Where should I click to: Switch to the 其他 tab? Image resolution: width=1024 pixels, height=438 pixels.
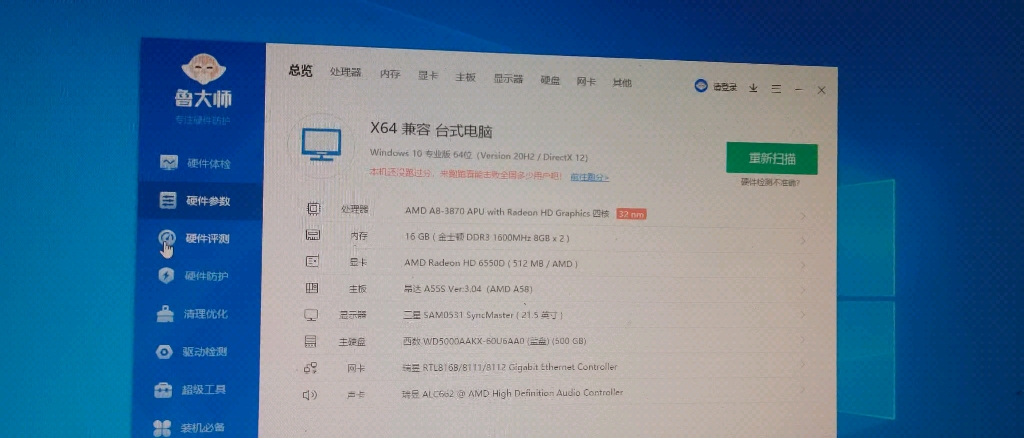coord(621,83)
